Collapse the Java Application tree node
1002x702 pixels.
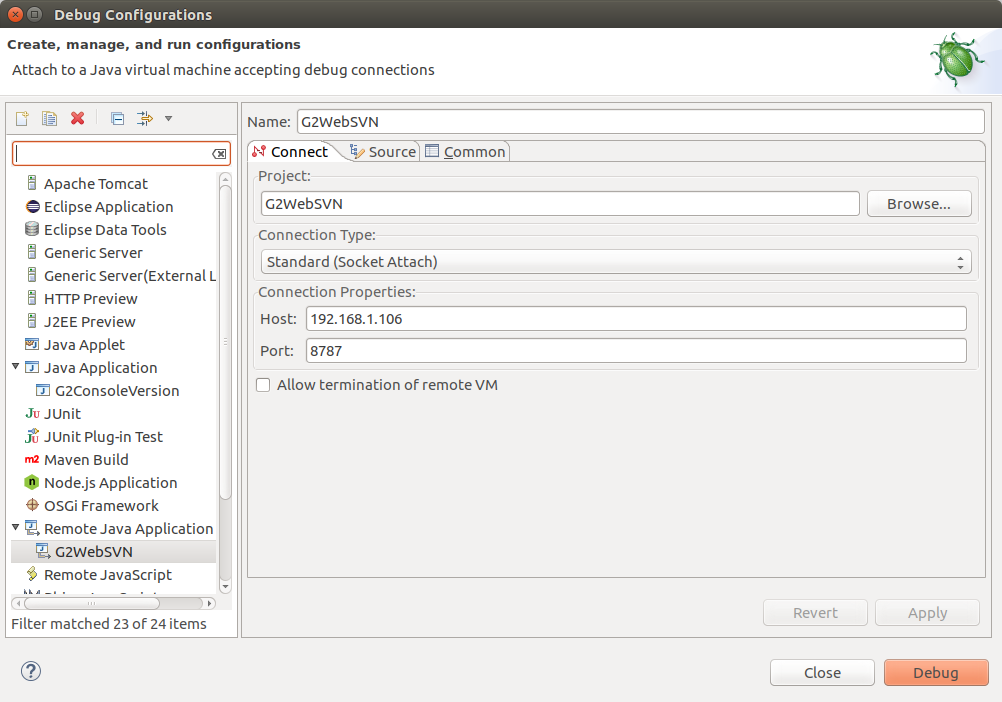[x=16, y=367]
